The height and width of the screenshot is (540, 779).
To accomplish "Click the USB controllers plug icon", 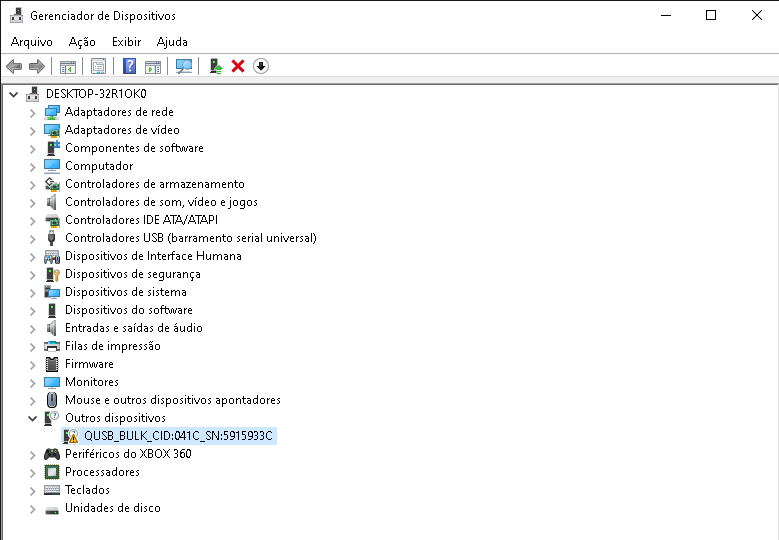I will pos(52,238).
